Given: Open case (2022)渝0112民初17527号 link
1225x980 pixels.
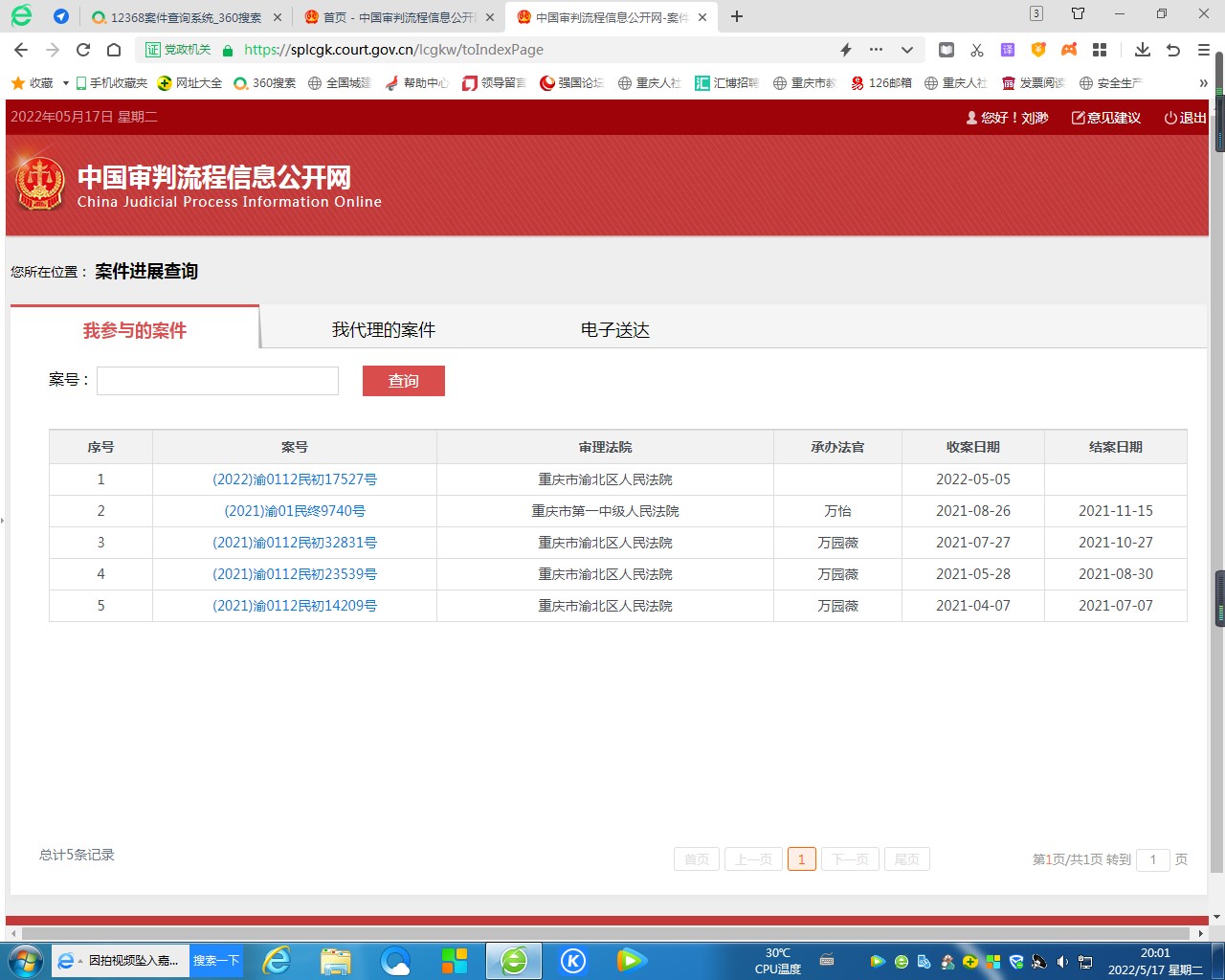Looking at the screenshot, I should point(295,479).
